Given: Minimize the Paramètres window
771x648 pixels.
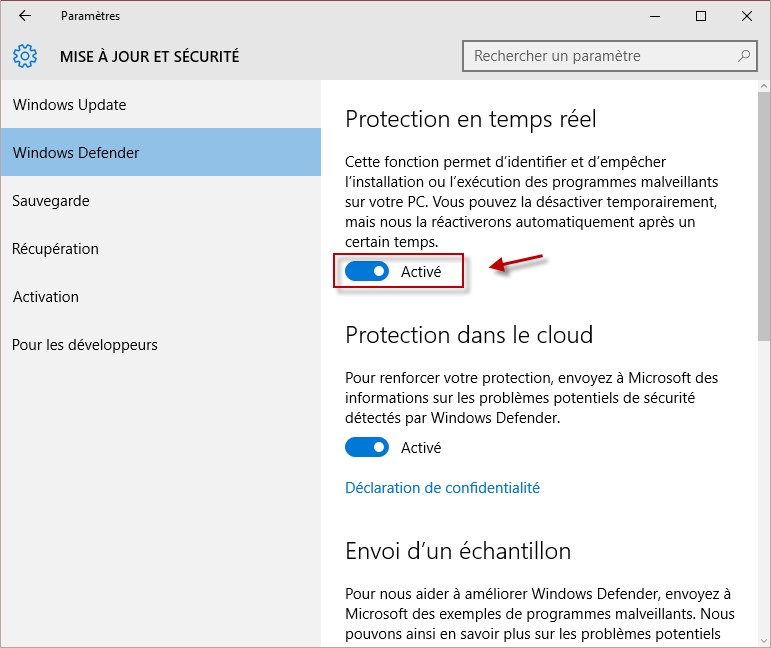Looking at the screenshot, I should click(654, 16).
